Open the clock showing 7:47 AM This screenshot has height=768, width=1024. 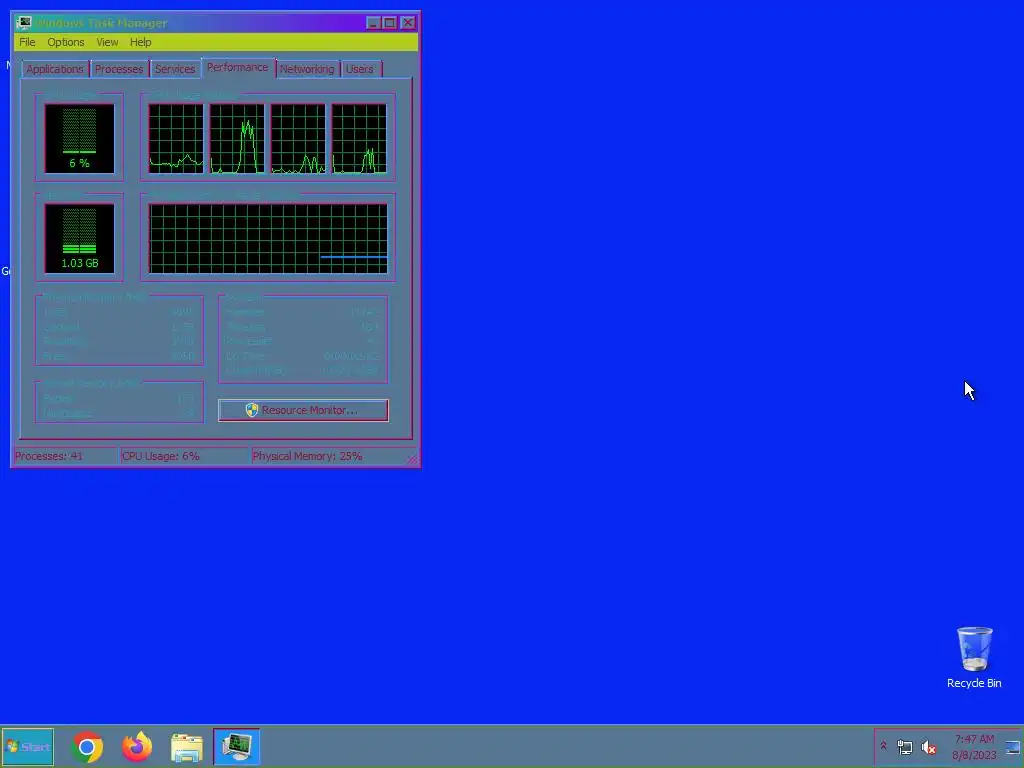(x=974, y=747)
